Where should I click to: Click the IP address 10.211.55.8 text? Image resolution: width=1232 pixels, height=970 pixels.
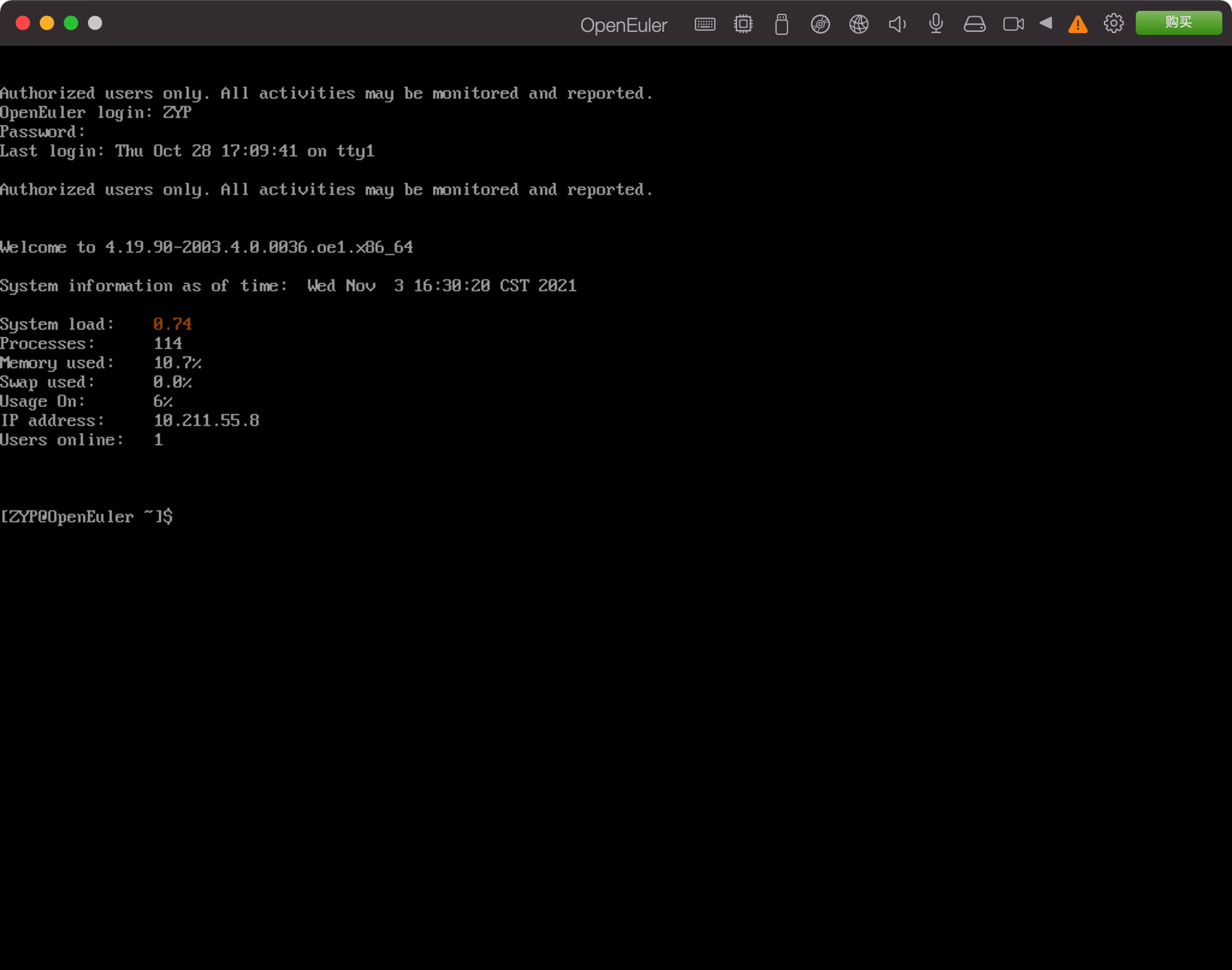206,420
